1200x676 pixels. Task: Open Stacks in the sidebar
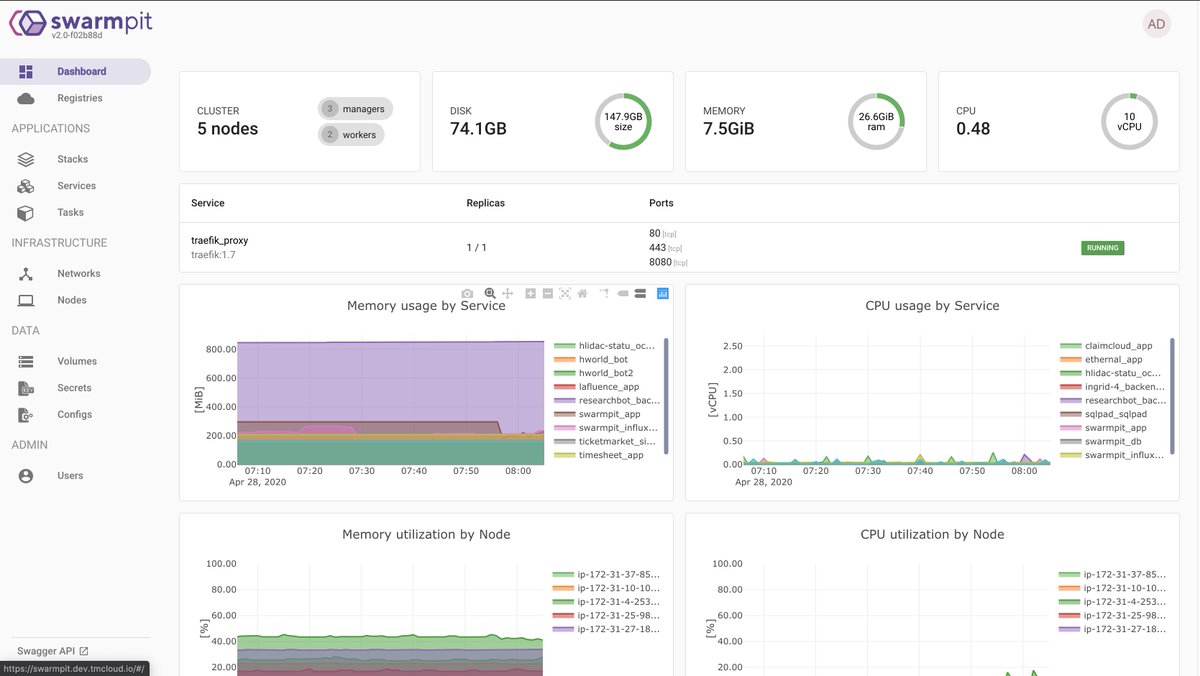72,159
